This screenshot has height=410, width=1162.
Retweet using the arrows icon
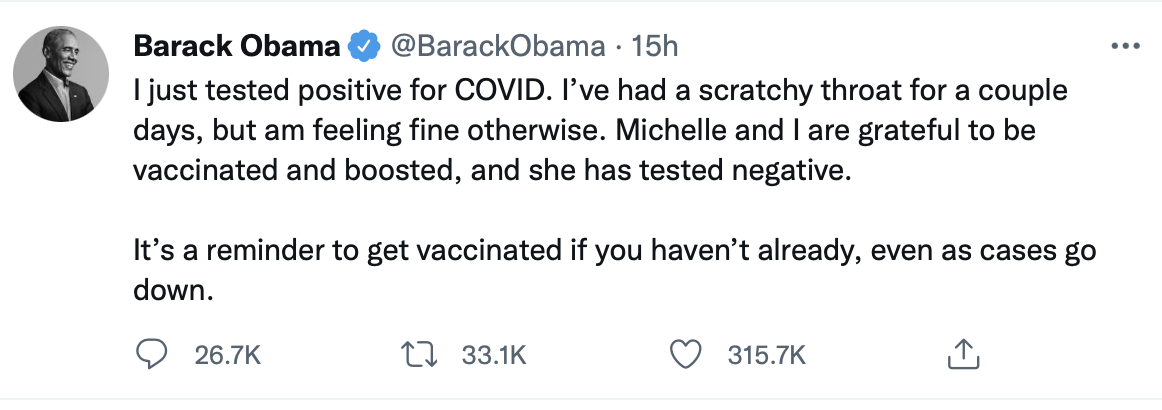pos(417,355)
